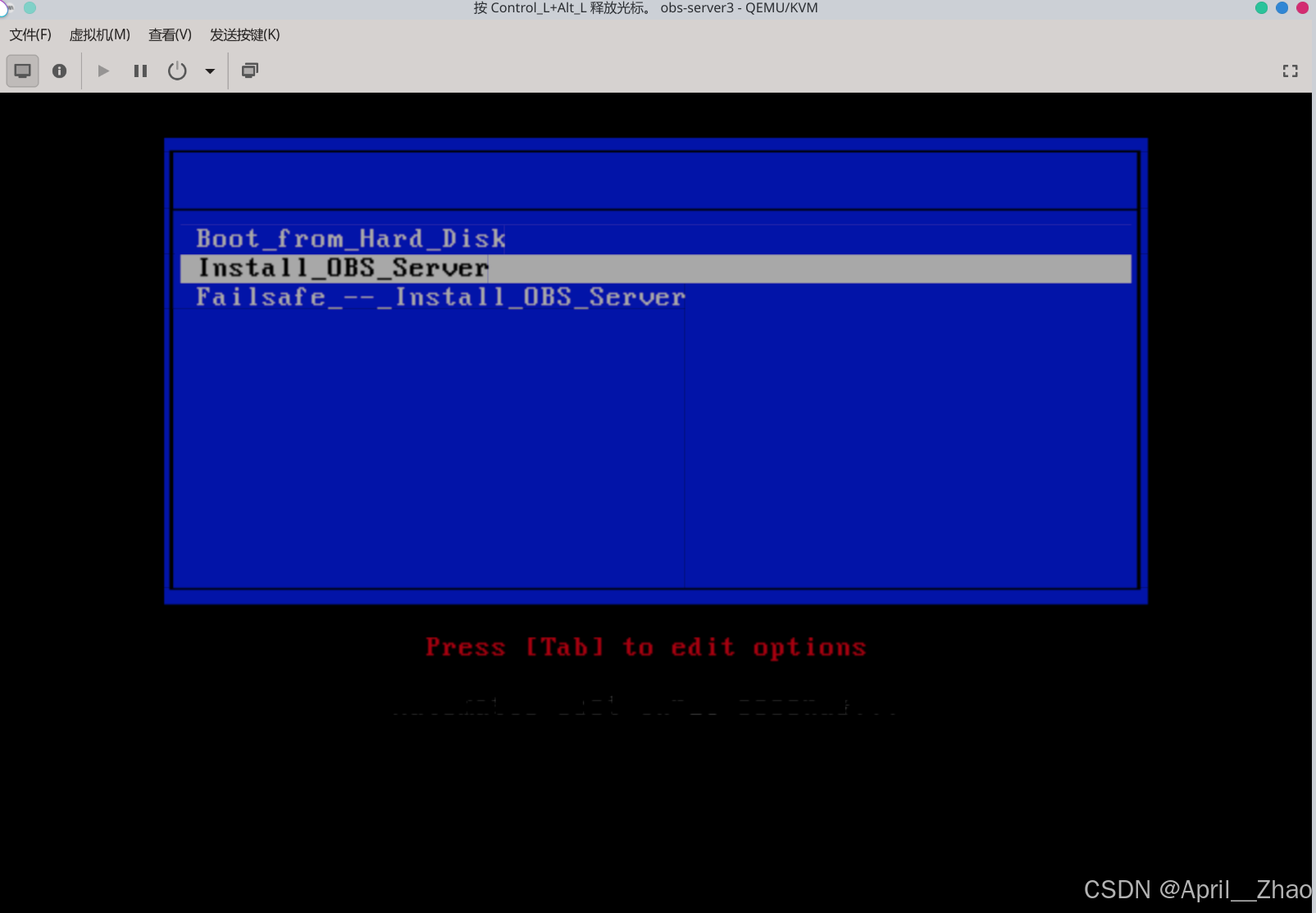Screen dimensions: 1316x913
Task: Open the 发送按键(K) menu
Action: (x=244, y=34)
